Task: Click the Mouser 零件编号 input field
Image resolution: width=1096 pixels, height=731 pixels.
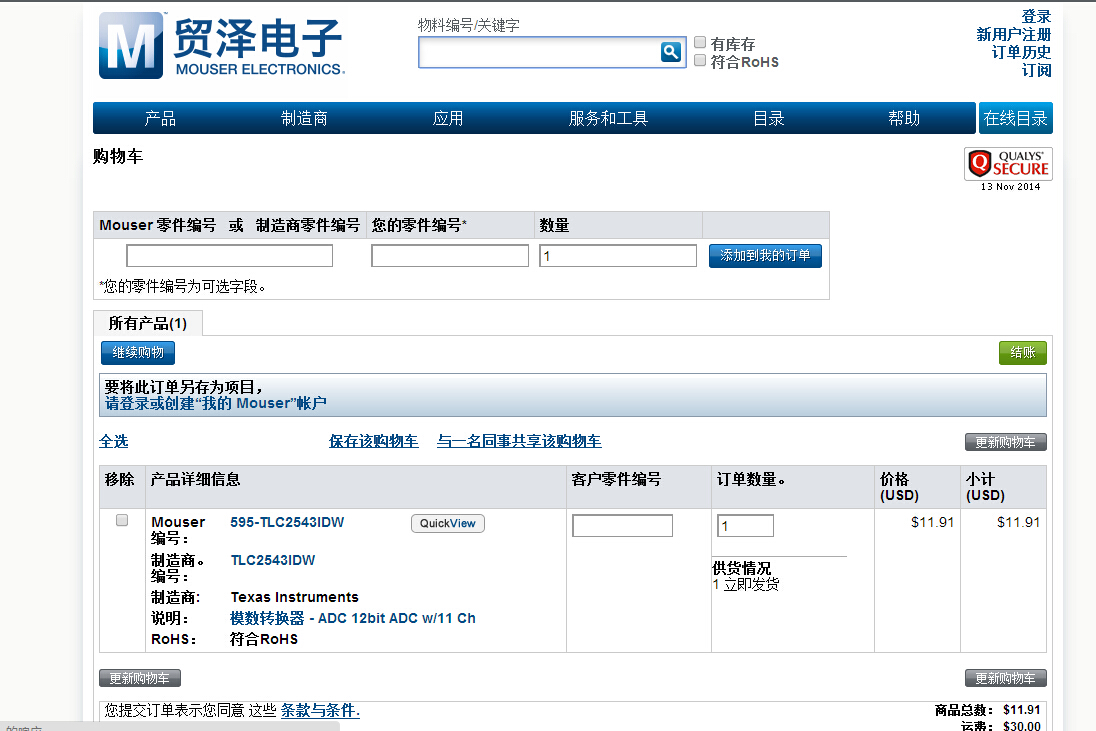Action: [x=229, y=256]
